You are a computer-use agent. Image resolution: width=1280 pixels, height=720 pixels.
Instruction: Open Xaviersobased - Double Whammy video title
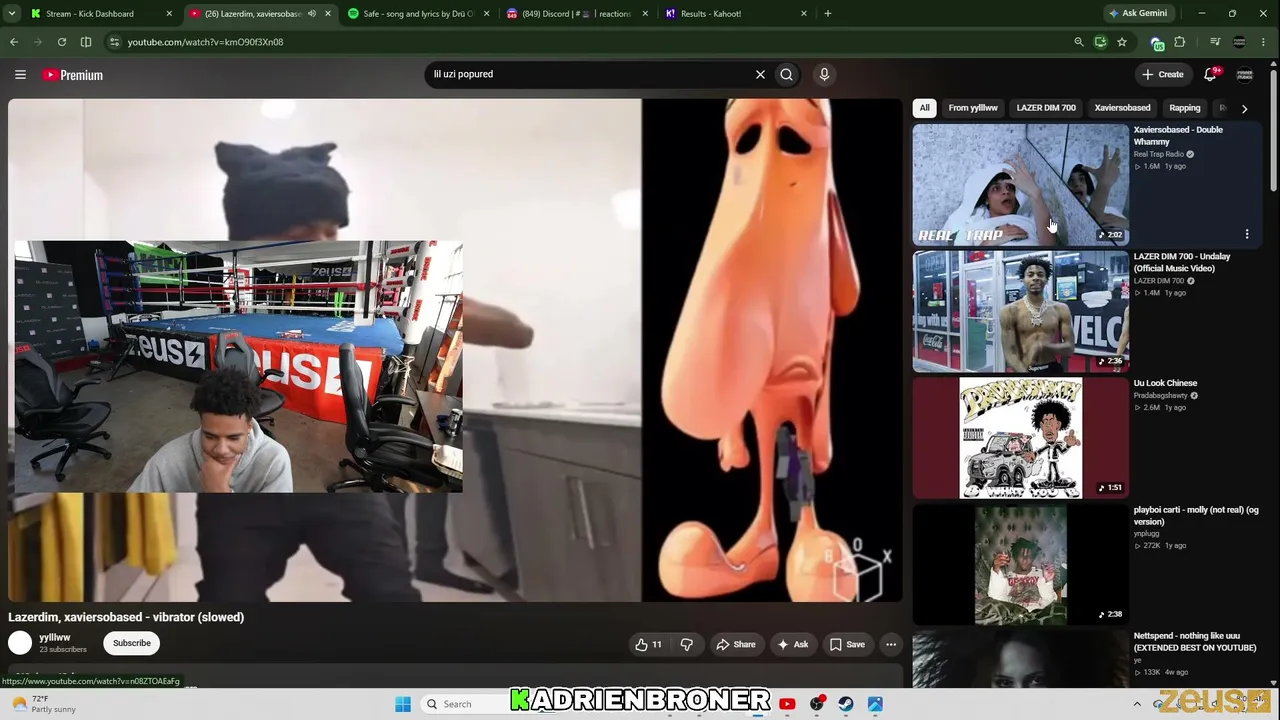[1178, 136]
